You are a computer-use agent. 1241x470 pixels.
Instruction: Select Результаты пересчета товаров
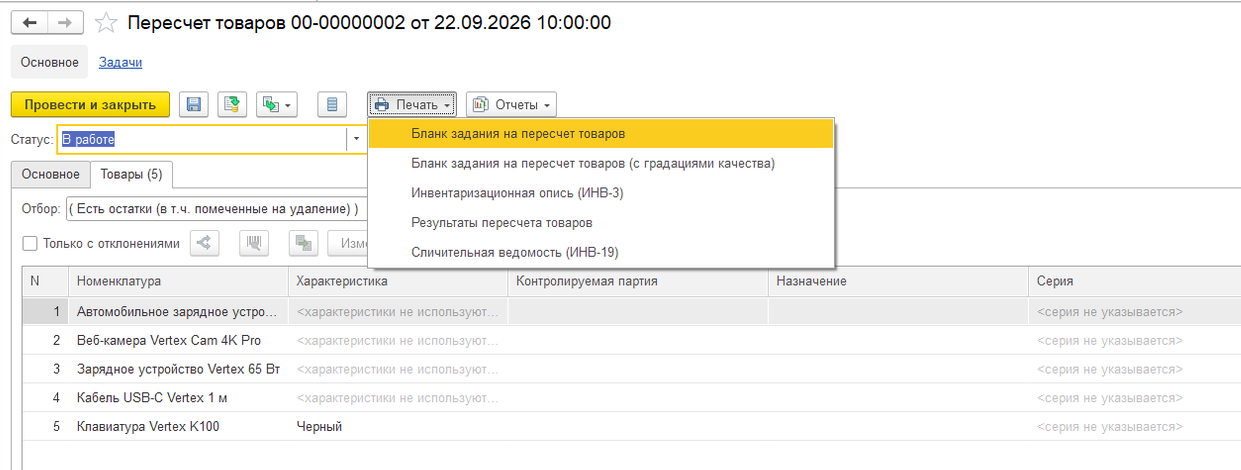pyautogui.click(x=601, y=222)
